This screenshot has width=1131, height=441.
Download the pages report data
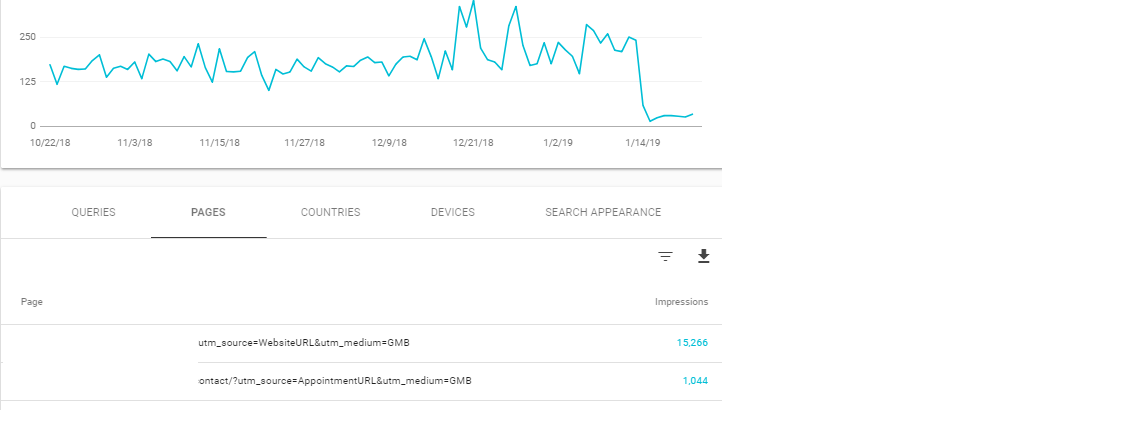click(x=704, y=256)
